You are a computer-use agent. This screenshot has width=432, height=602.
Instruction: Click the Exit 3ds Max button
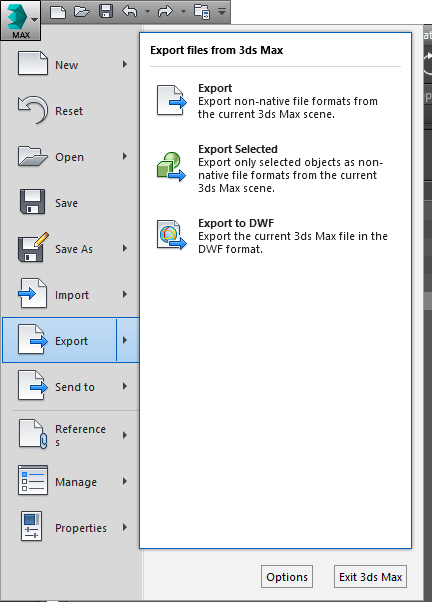coord(370,577)
